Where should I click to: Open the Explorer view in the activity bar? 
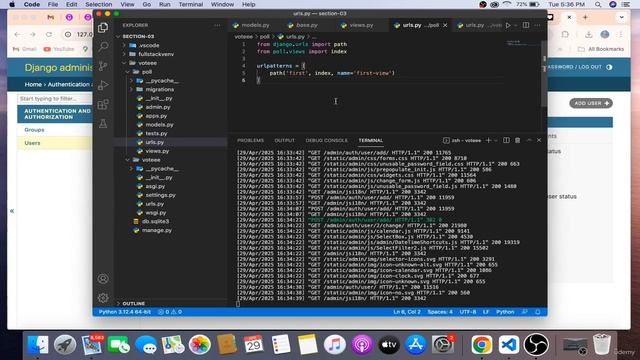[103, 27]
